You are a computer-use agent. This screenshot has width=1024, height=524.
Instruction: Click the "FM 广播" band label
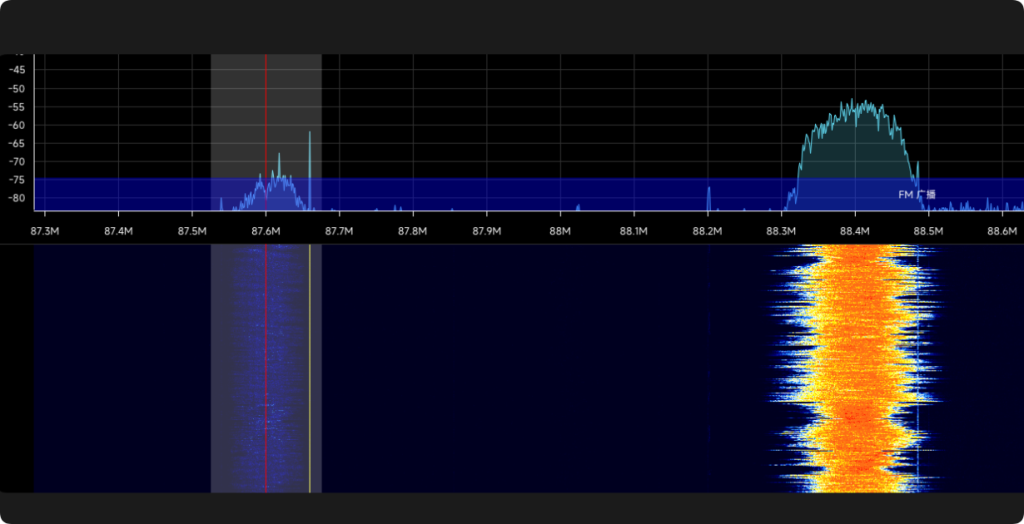click(x=917, y=195)
